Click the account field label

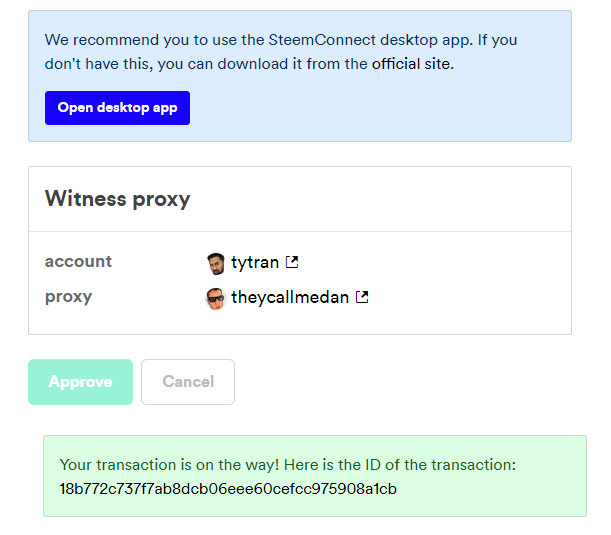click(x=78, y=261)
